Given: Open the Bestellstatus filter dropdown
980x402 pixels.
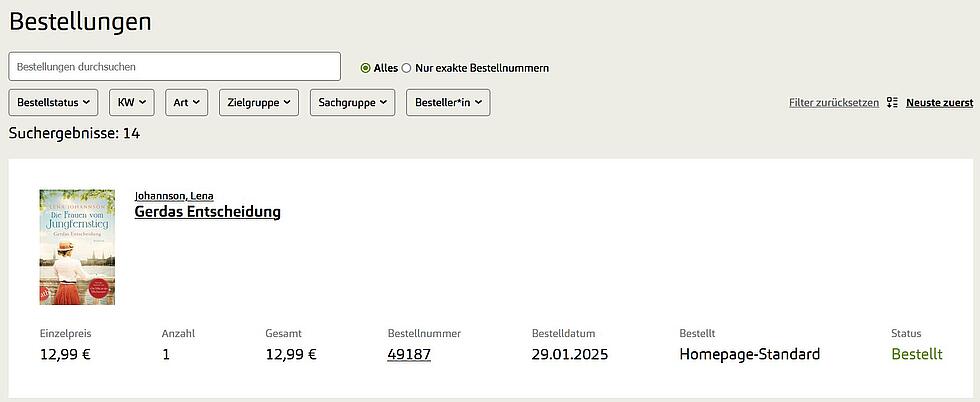Looking at the screenshot, I should pos(54,102).
